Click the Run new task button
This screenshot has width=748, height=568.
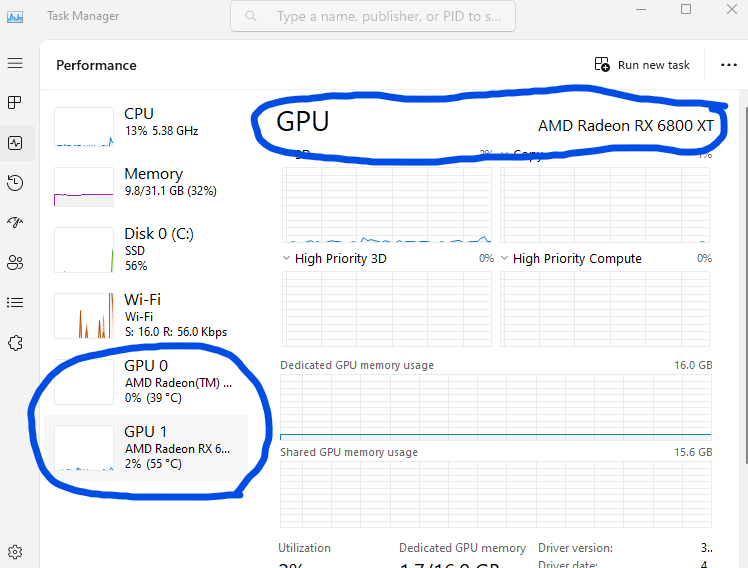(x=642, y=65)
